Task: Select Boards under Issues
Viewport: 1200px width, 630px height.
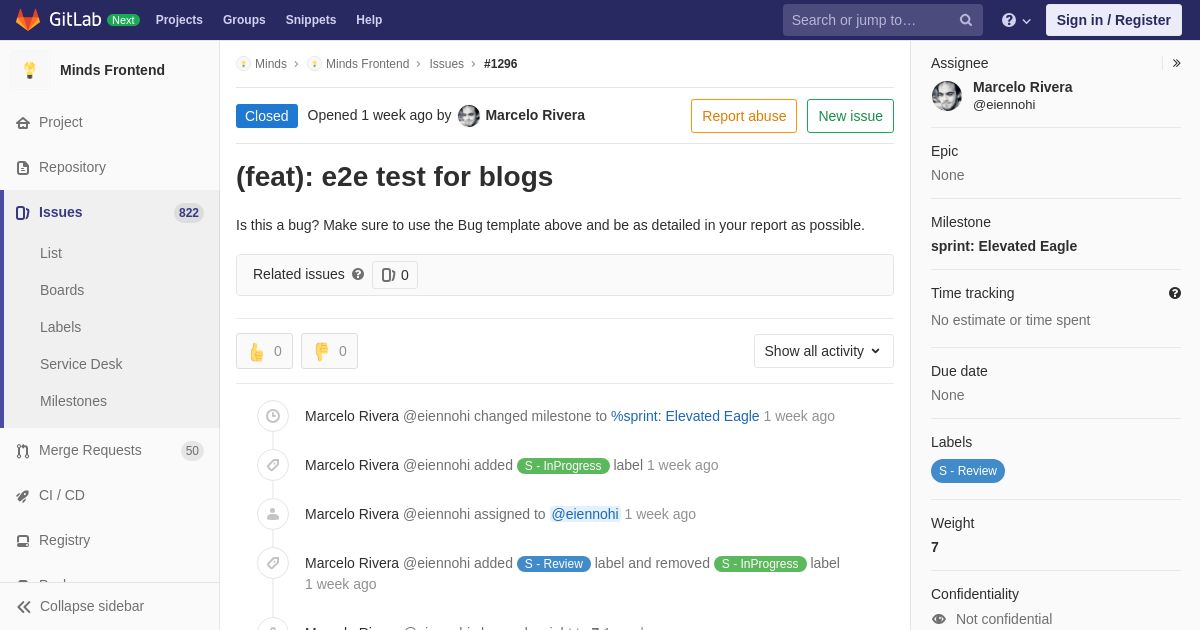Action: click(x=62, y=290)
